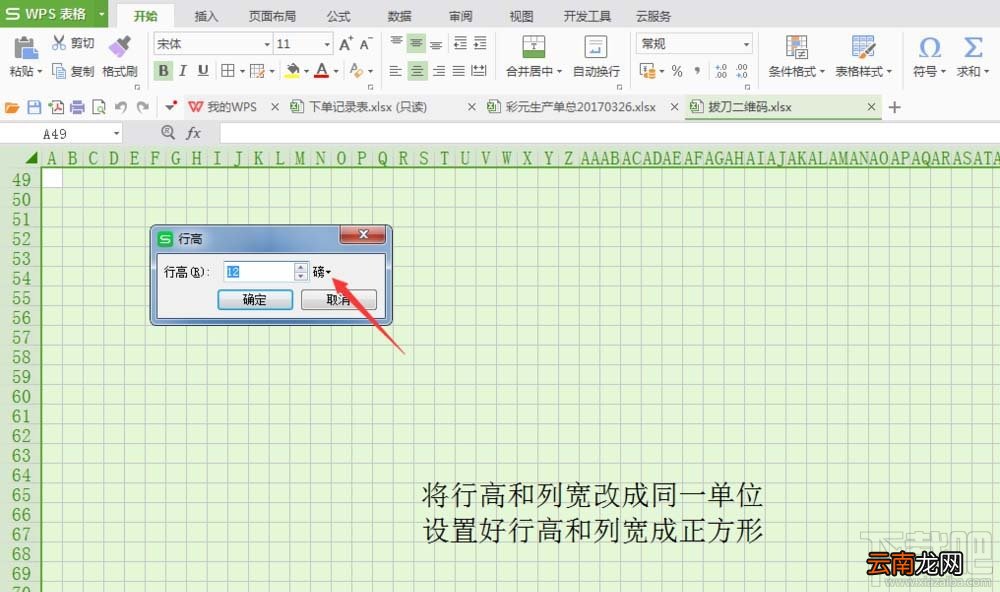Click the Save floppy disk icon
This screenshot has width=1000, height=592.
pos(34,107)
